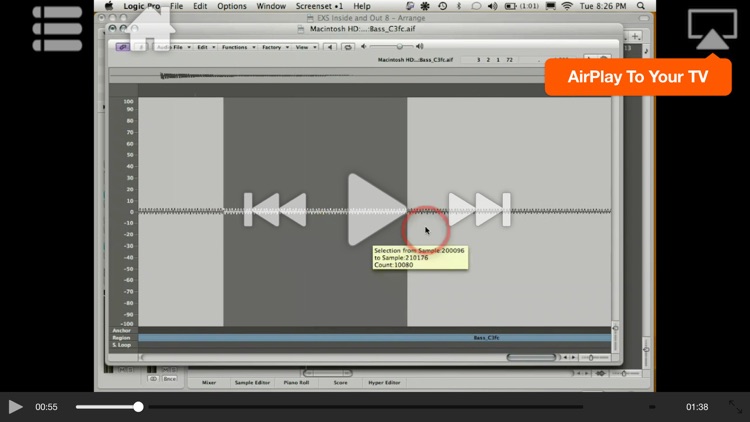Open the View dropdown menu

click(306, 47)
